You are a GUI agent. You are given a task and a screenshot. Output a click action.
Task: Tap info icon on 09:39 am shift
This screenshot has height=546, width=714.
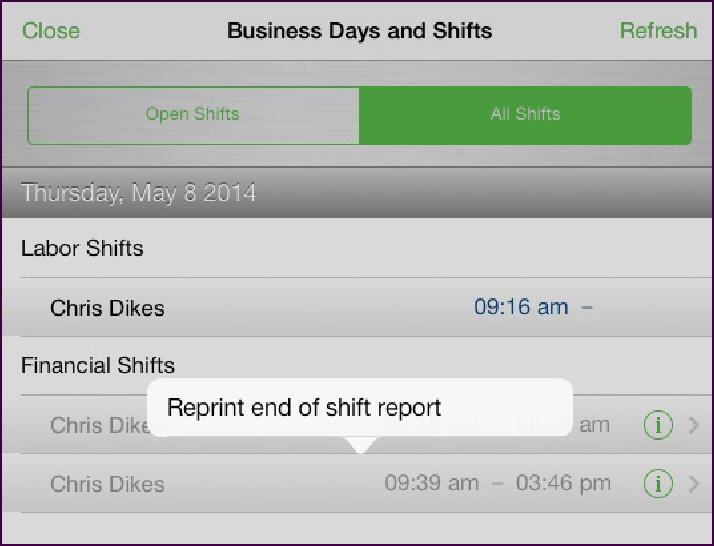pos(658,484)
